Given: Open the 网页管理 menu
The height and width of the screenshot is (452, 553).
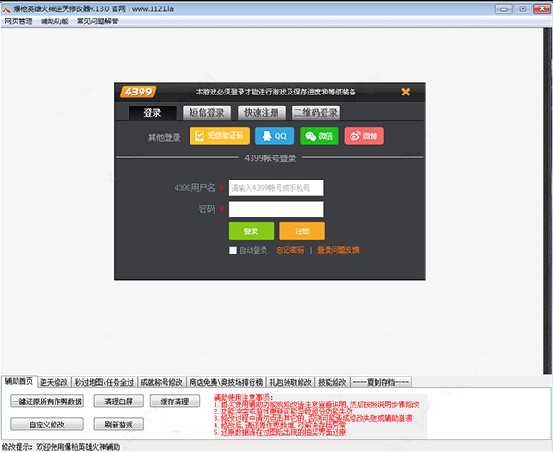Looking at the screenshot, I should click(x=18, y=22).
